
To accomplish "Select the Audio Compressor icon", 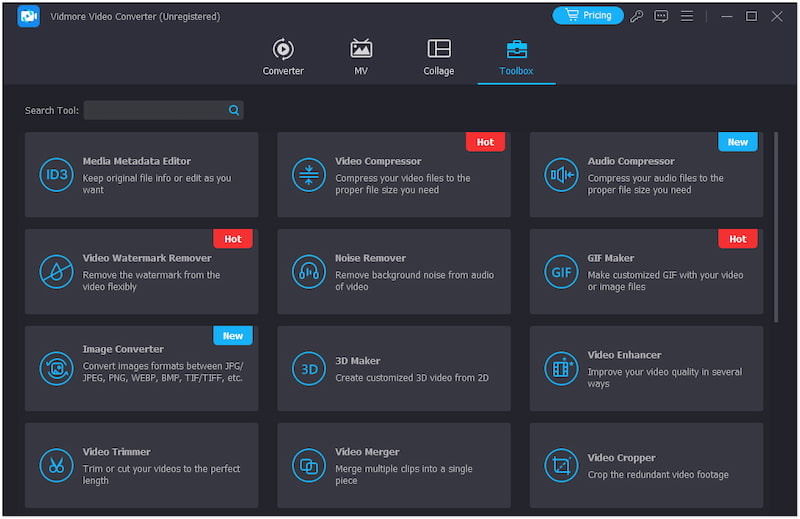I will pos(561,175).
